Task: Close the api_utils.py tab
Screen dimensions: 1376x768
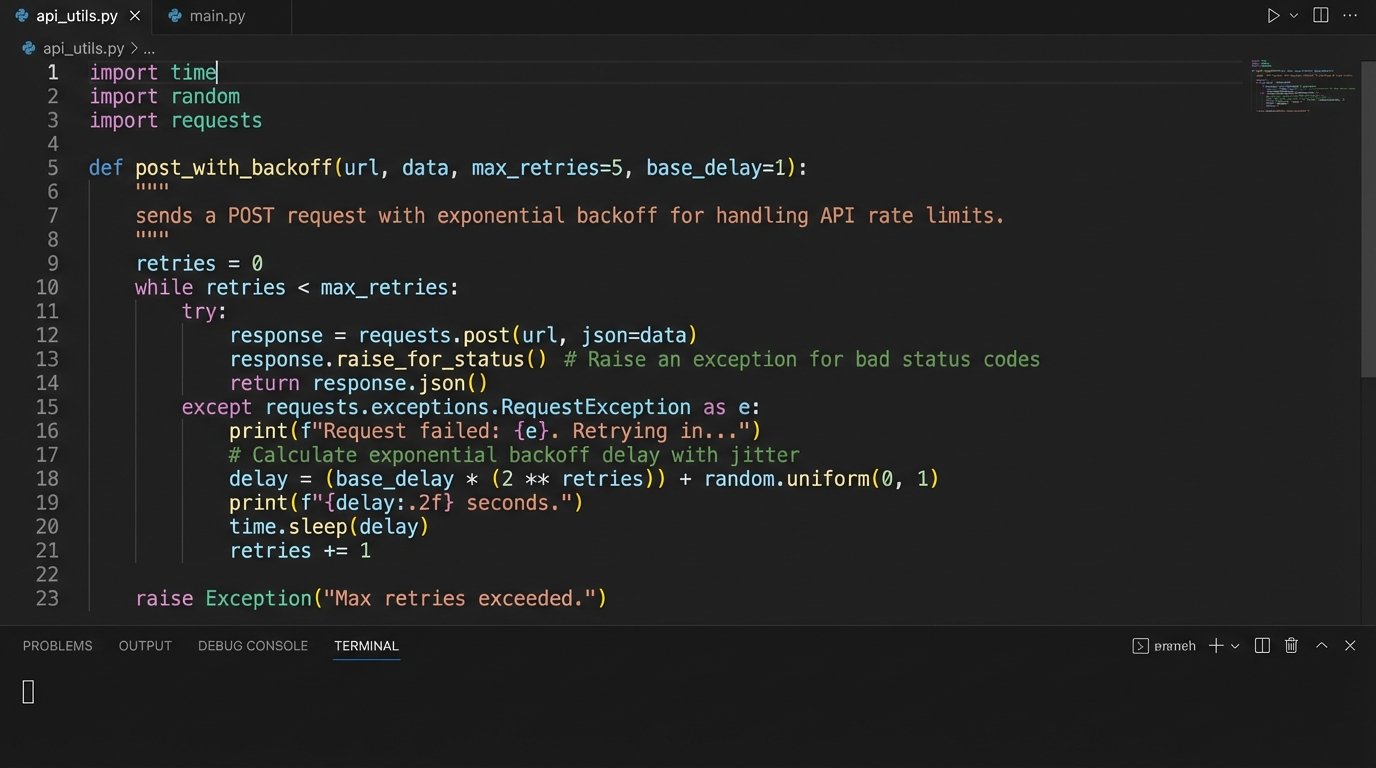Action: point(135,16)
